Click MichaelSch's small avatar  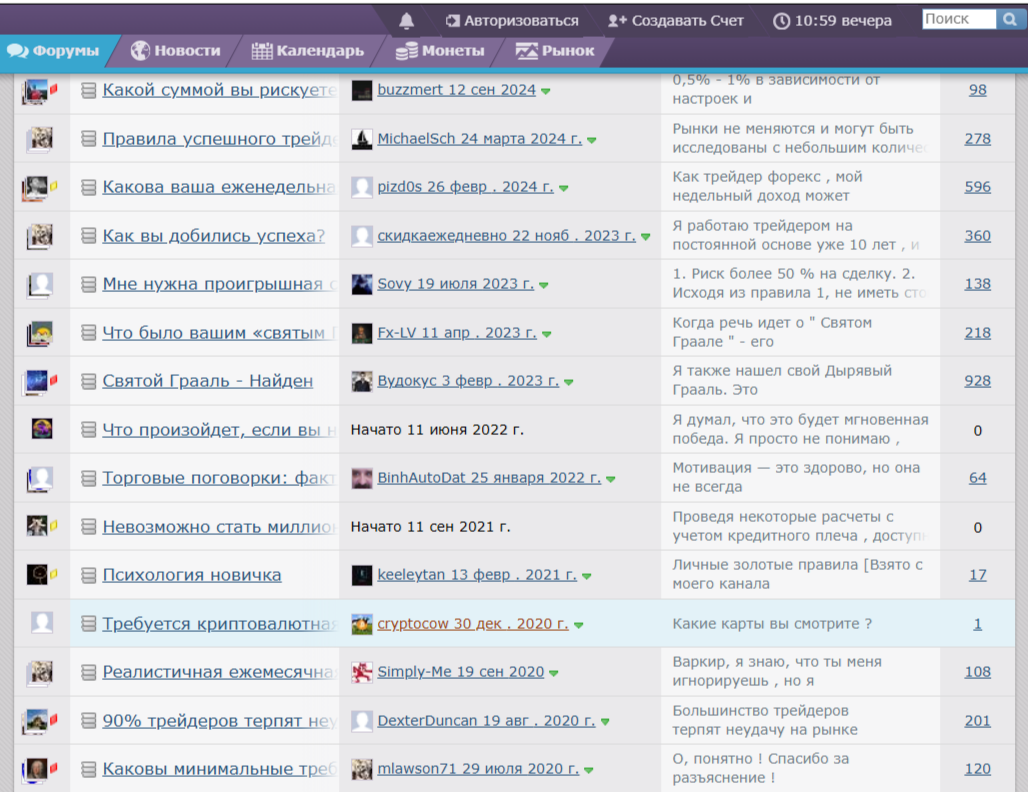click(x=362, y=139)
